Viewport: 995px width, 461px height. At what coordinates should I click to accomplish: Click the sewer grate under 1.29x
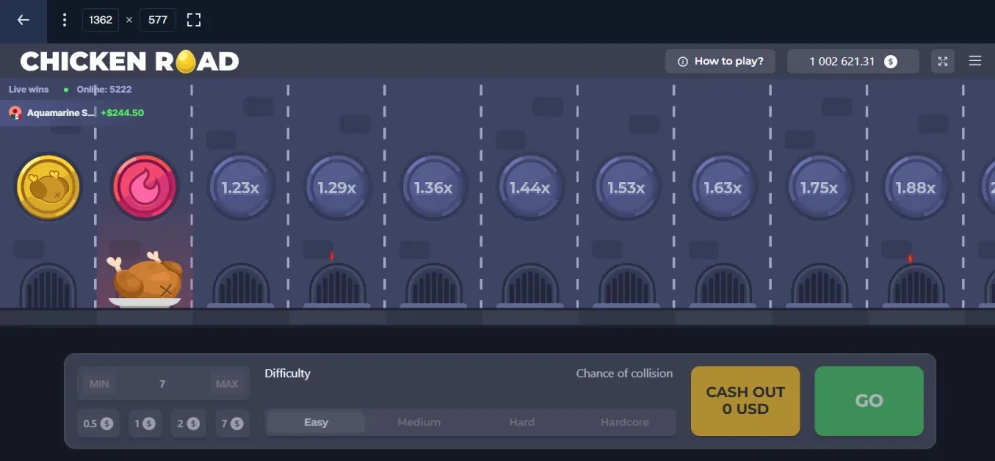338,286
